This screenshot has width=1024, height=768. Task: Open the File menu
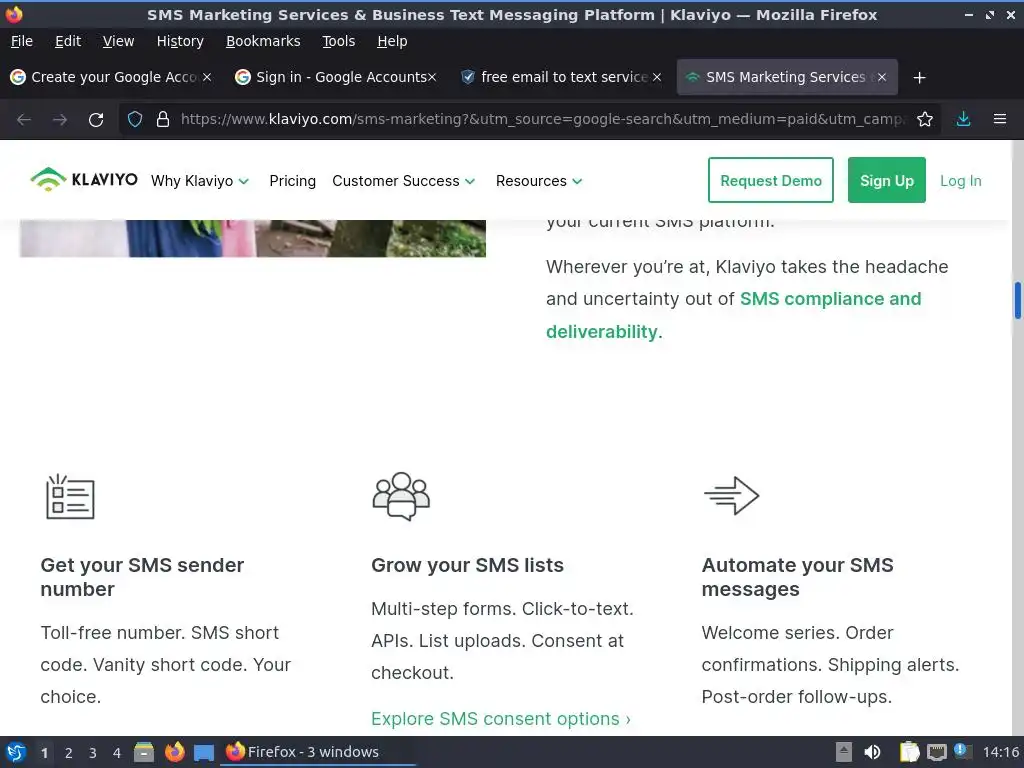(x=22, y=41)
